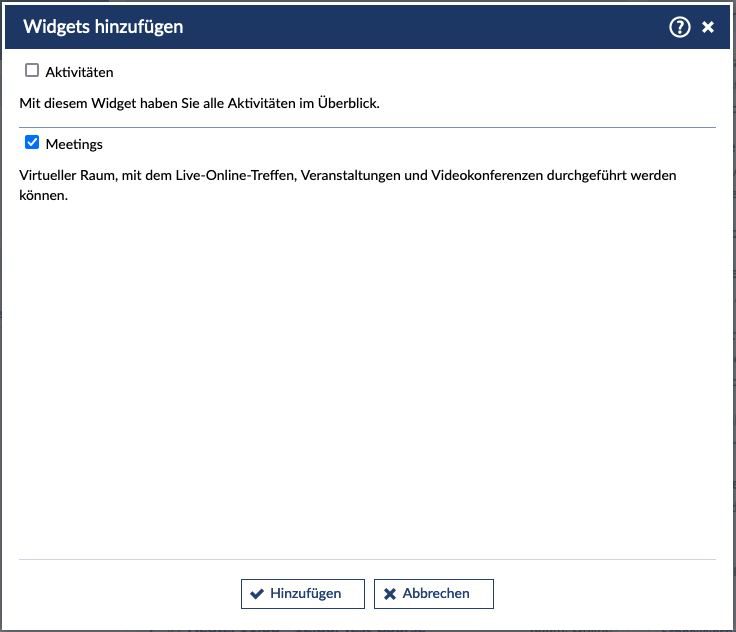Select the Meetings label text
Screen dimensions: 736x632
pos(74,144)
